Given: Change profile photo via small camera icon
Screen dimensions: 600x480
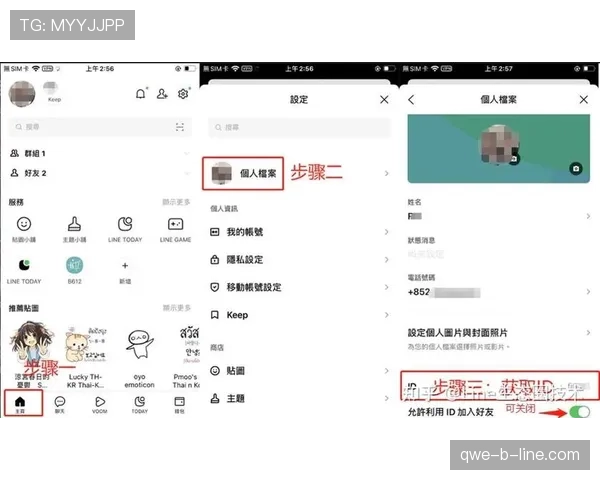Looking at the screenshot, I should 515,158.
